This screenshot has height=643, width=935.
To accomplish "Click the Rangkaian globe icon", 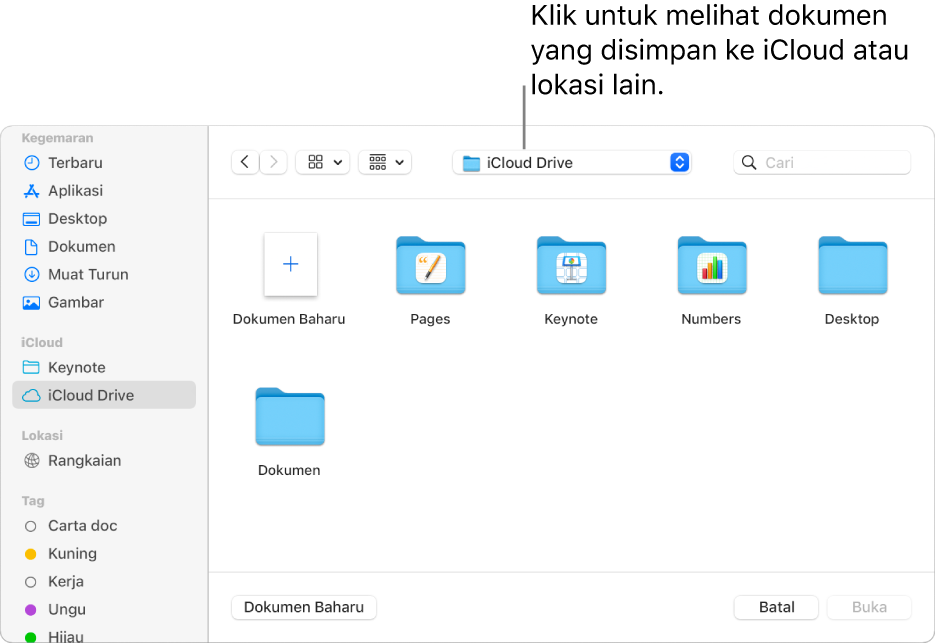I will [x=32, y=460].
